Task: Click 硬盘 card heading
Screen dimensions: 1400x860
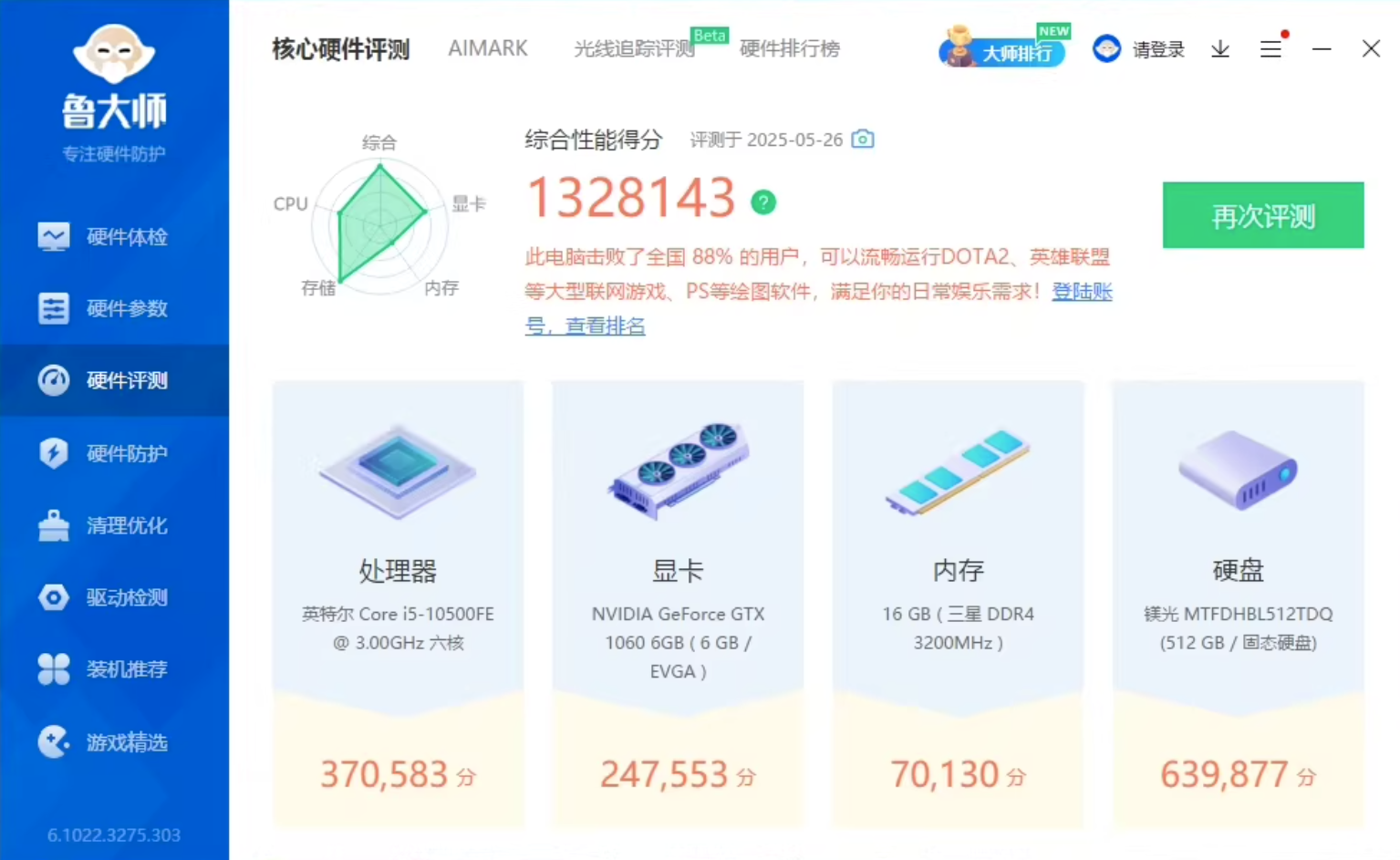Action: (x=1238, y=571)
